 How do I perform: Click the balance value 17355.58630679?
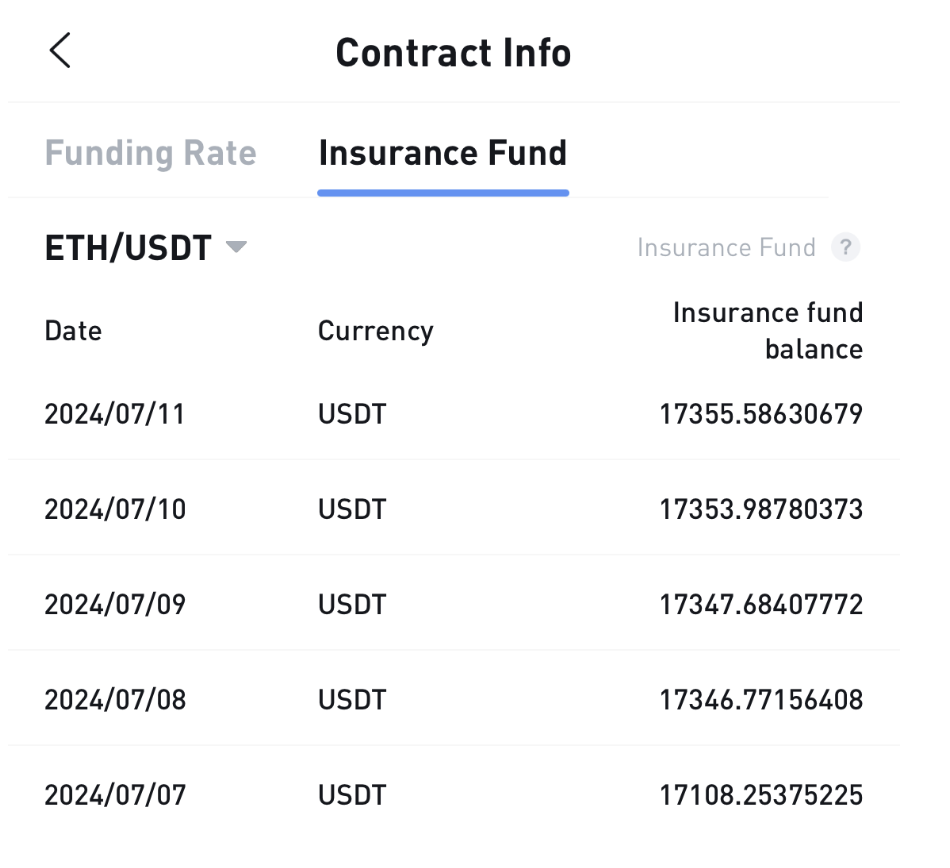pyautogui.click(x=761, y=414)
